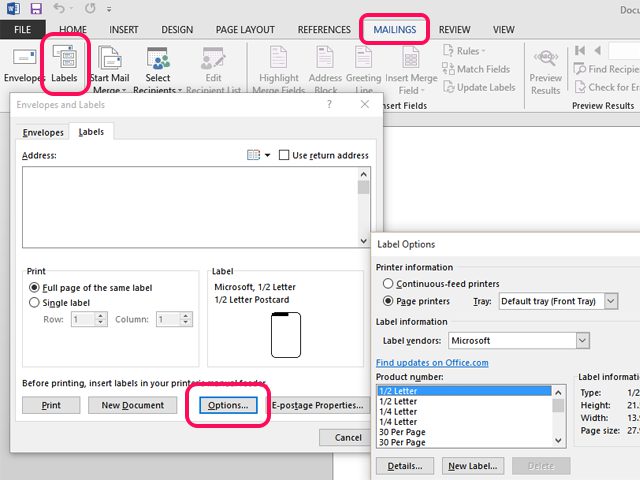Viewport: 640px width, 480px height.
Task: Switch to the PAGE LAYOUT ribbon tab
Action: [245, 30]
